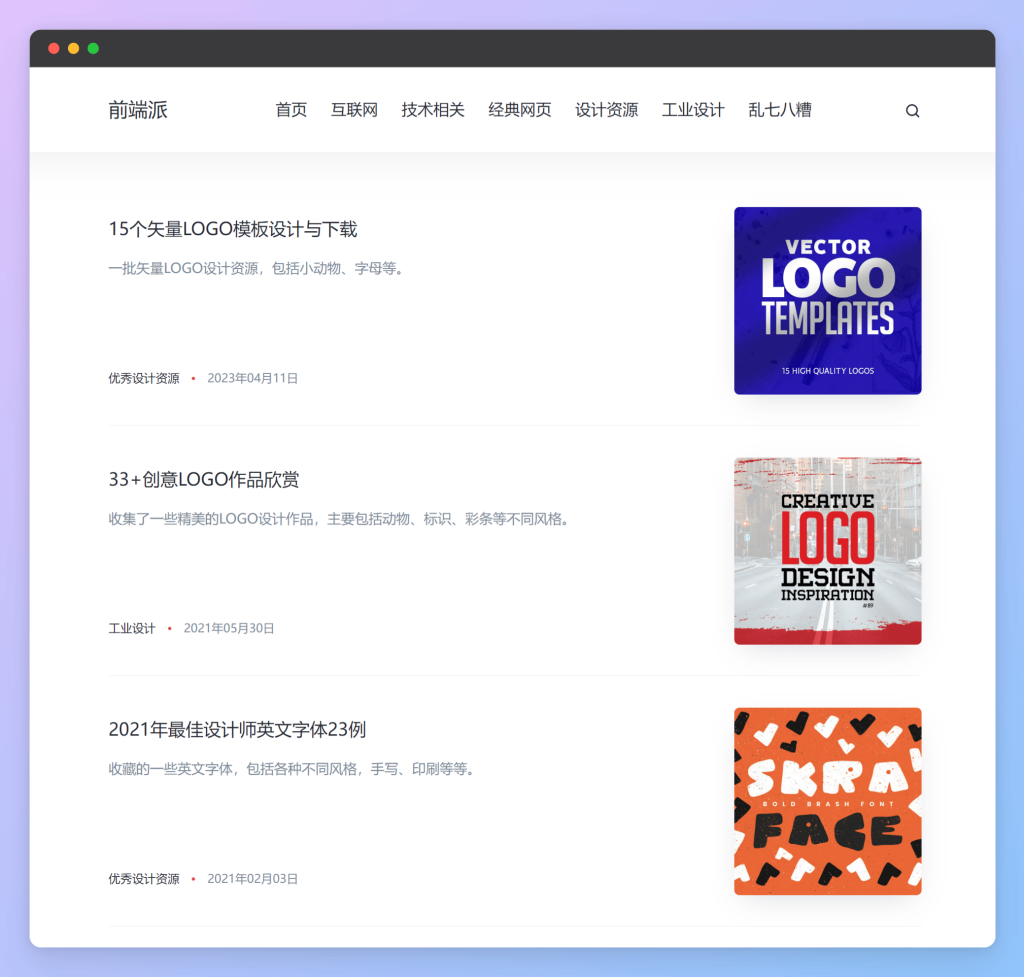This screenshot has width=1024, height=977.
Task: Click 优秀设计资源 category under first article
Action: [x=144, y=378]
